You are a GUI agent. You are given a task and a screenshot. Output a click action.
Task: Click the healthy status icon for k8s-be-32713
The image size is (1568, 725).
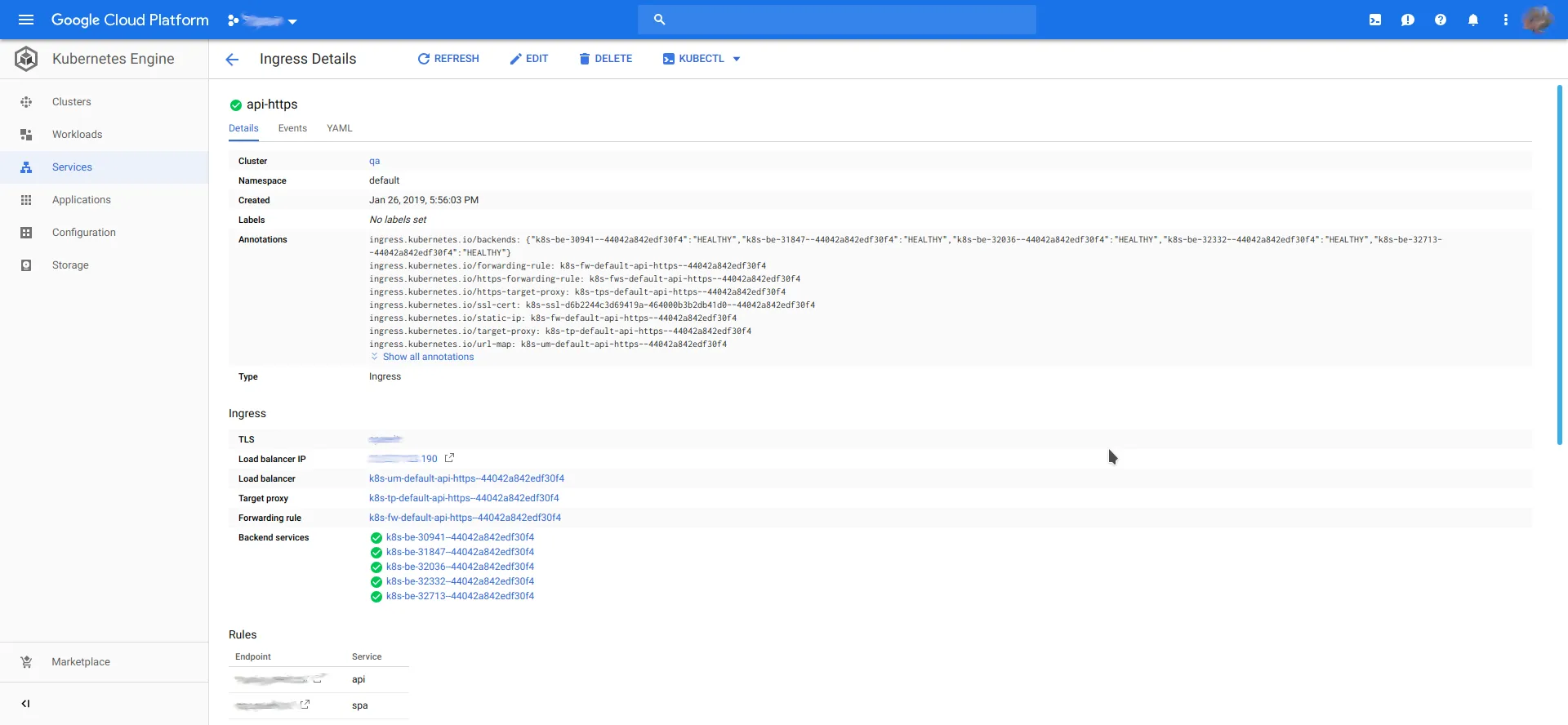(376, 597)
